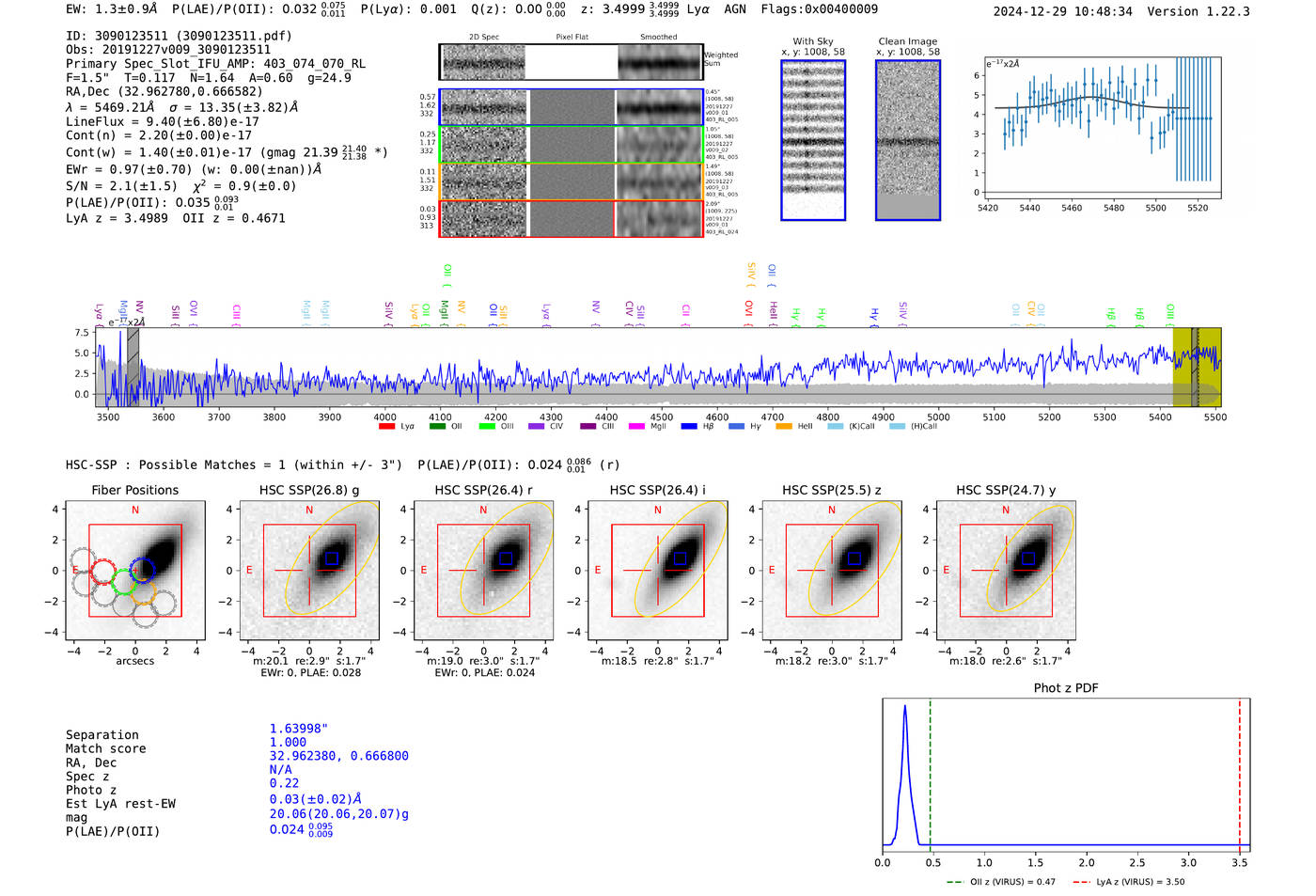Open the HSC SSP(26.8) g image
This screenshot has height=896, width=1316.
pyautogui.click(x=309, y=571)
